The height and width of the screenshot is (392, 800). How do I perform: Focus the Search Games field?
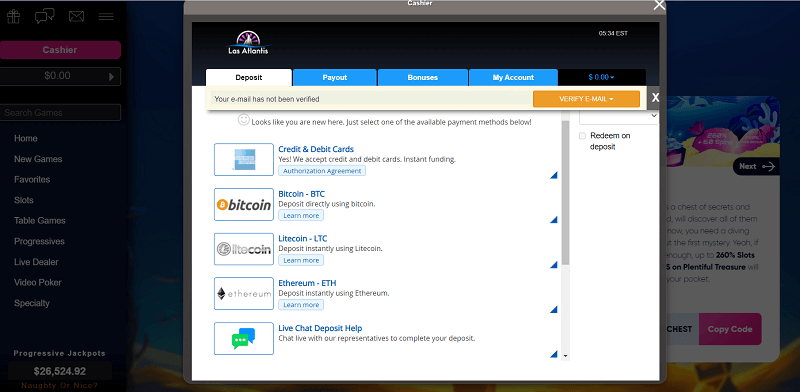click(60, 113)
